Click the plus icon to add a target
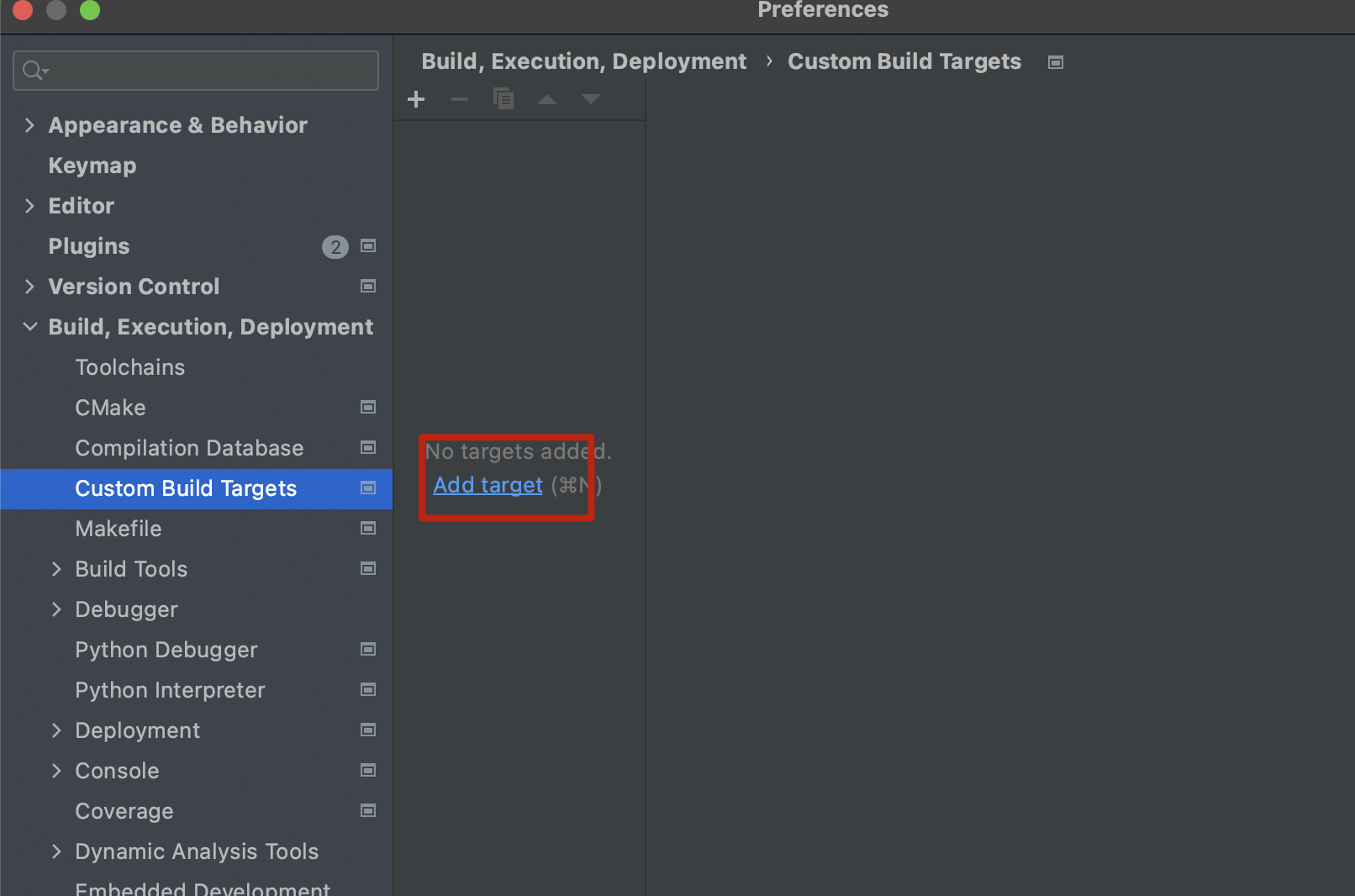Image resolution: width=1355 pixels, height=896 pixels. tap(416, 100)
